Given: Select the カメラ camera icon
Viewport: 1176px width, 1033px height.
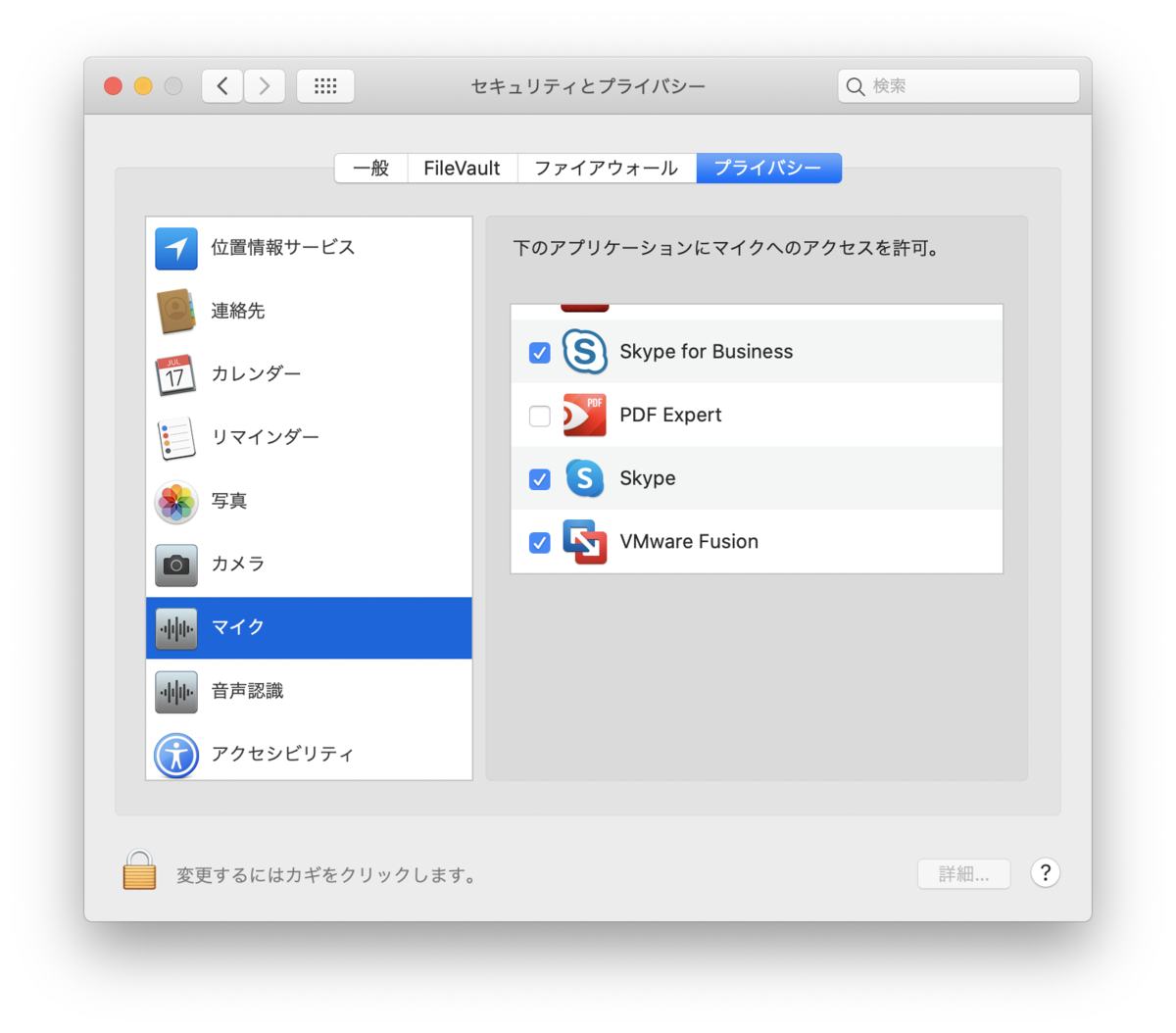Looking at the screenshot, I should 176,565.
